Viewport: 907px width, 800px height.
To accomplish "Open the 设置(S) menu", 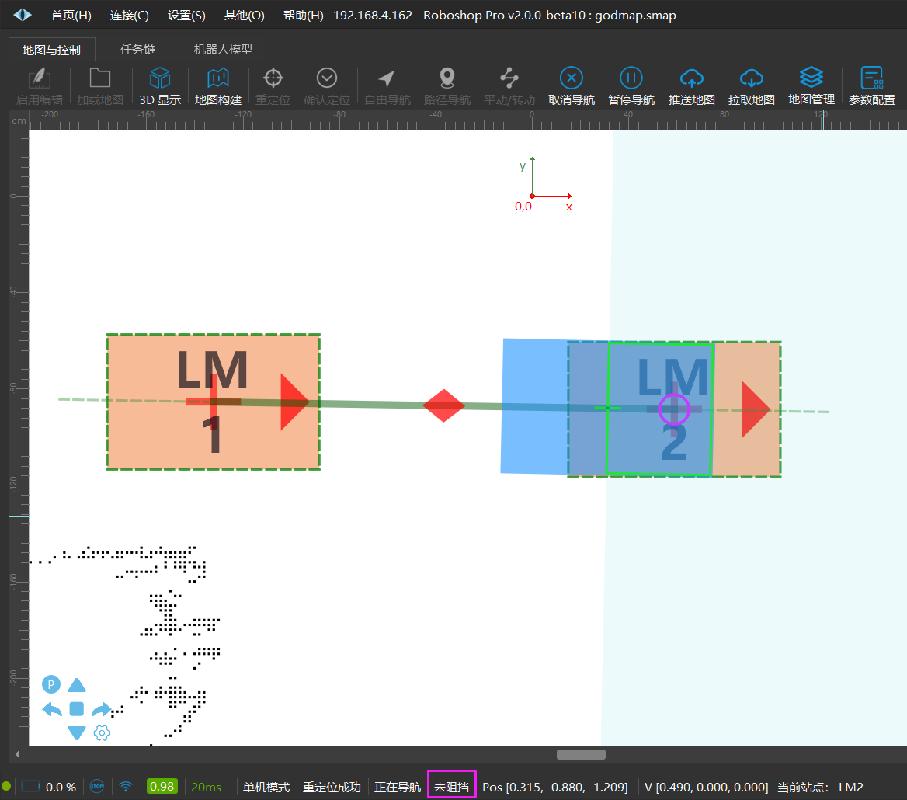I will click(186, 16).
